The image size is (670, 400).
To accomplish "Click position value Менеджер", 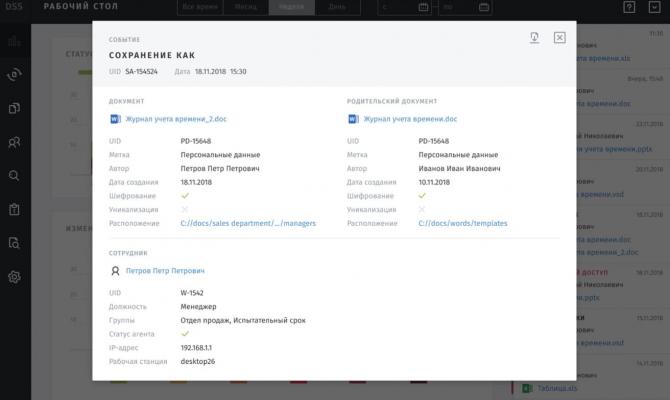I will click(x=198, y=306).
